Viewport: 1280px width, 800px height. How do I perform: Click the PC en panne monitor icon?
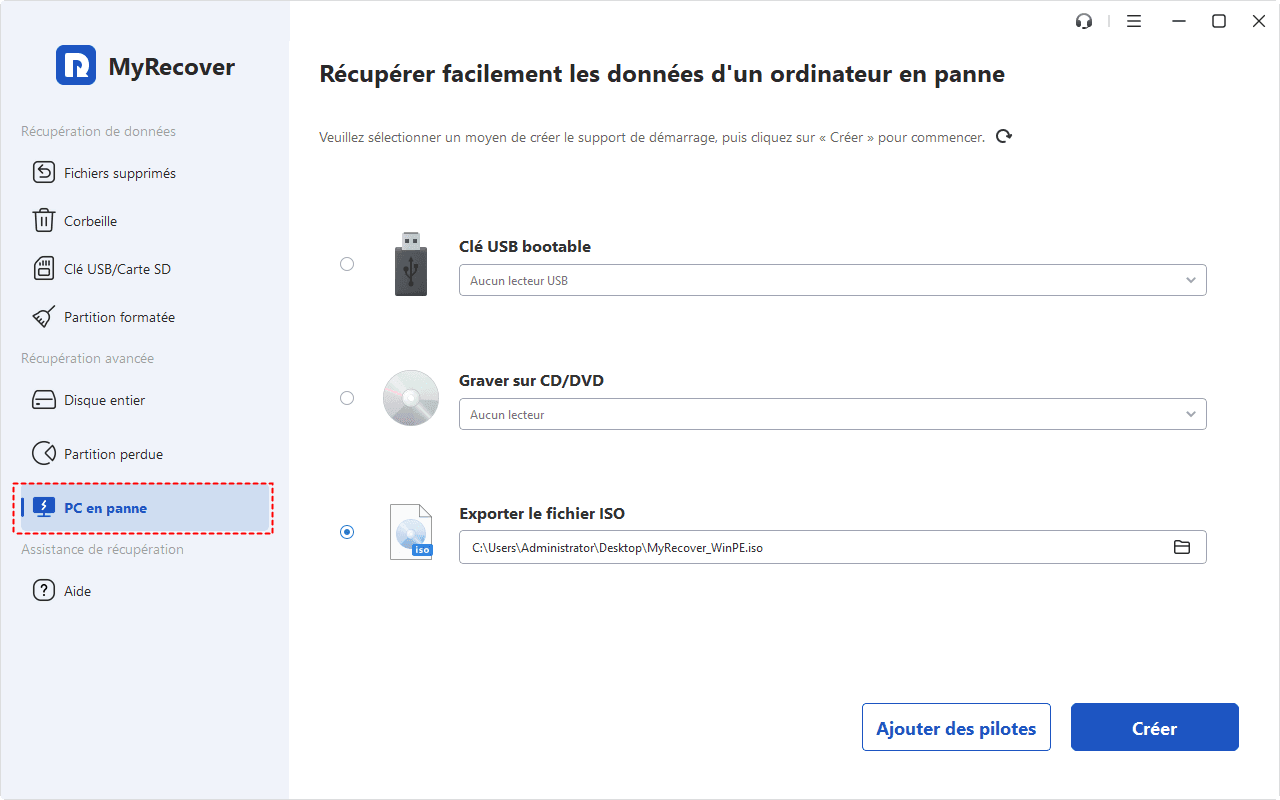tap(44, 508)
